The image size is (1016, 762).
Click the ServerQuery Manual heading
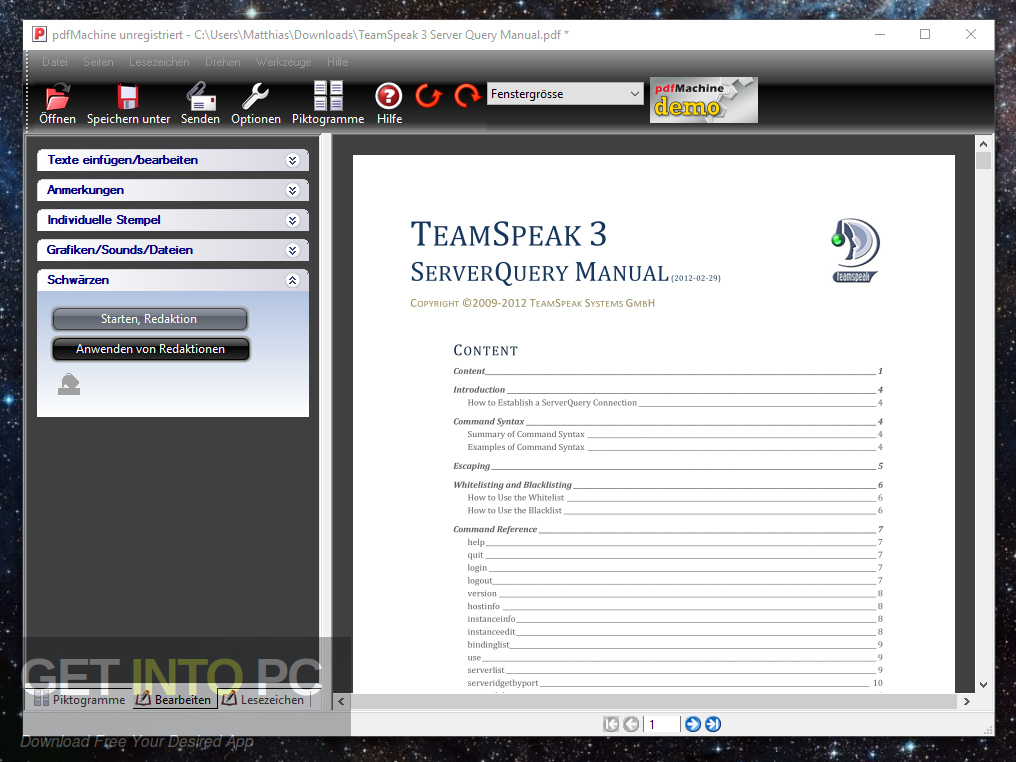click(x=539, y=272)
